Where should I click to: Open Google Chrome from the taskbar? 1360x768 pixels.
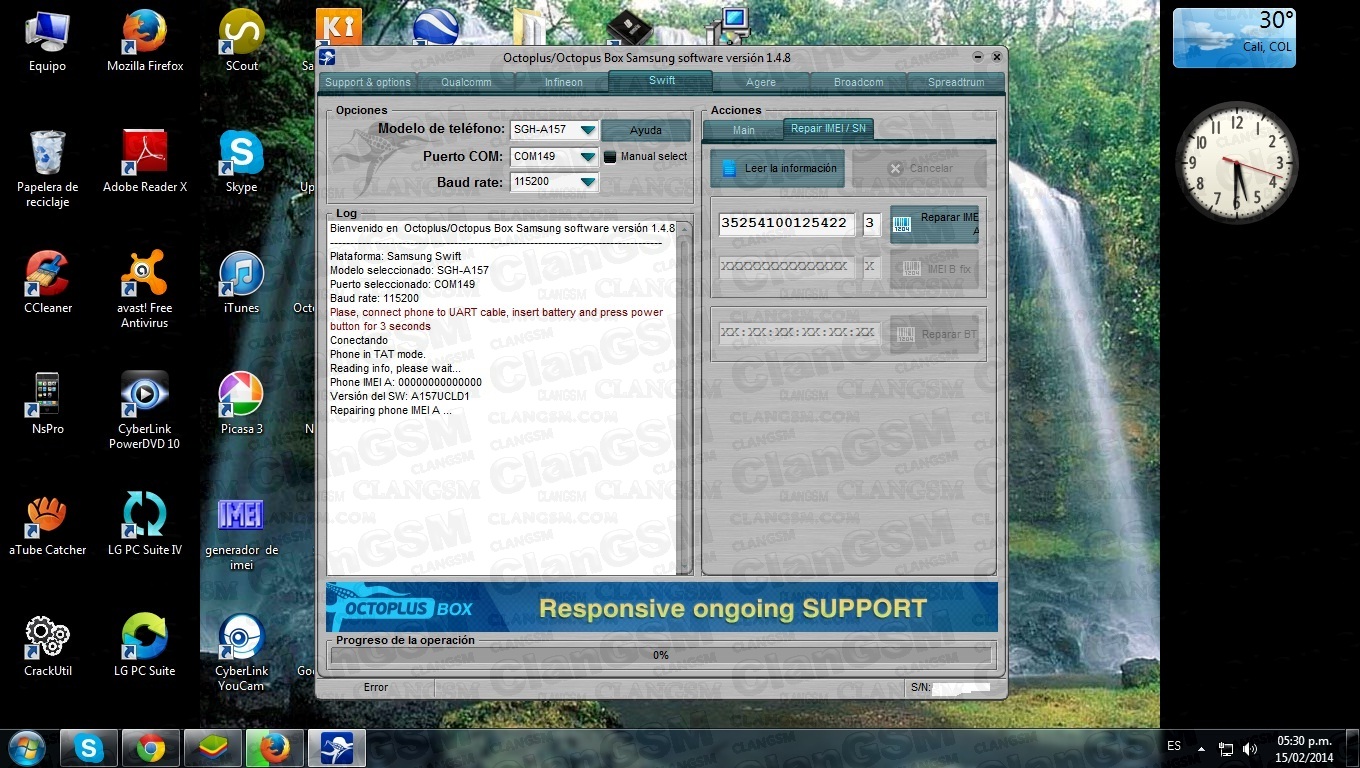(x=151, y=748)
